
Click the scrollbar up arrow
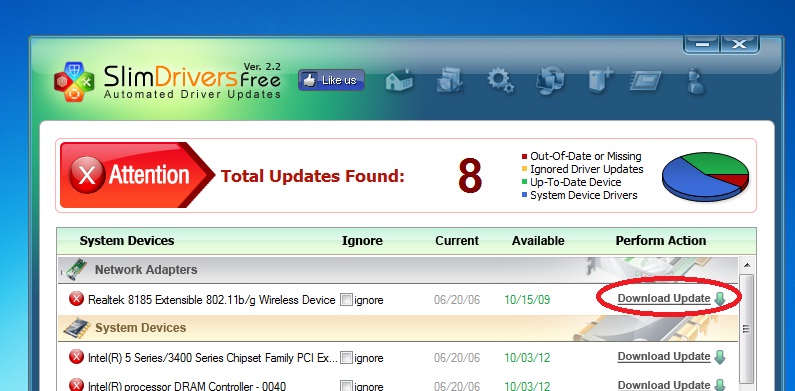coord(746,265)
